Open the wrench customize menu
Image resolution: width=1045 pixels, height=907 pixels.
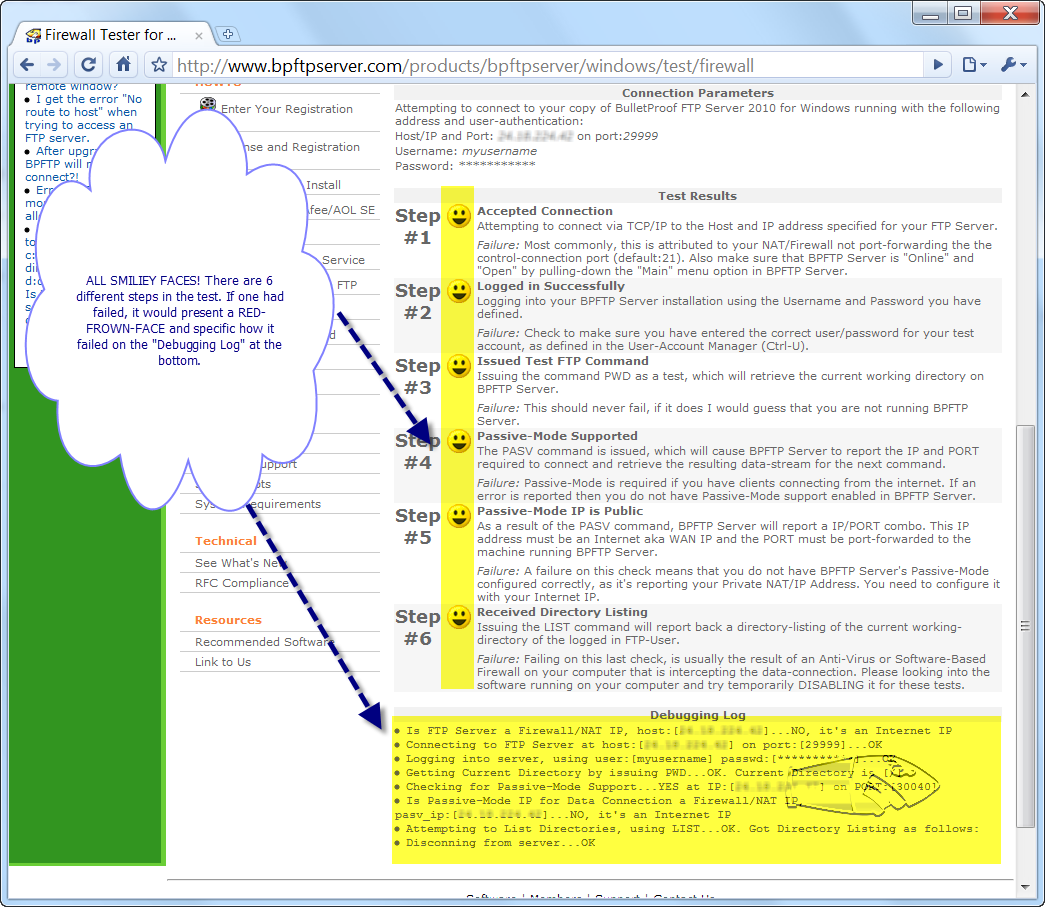tap(1014, 65)
